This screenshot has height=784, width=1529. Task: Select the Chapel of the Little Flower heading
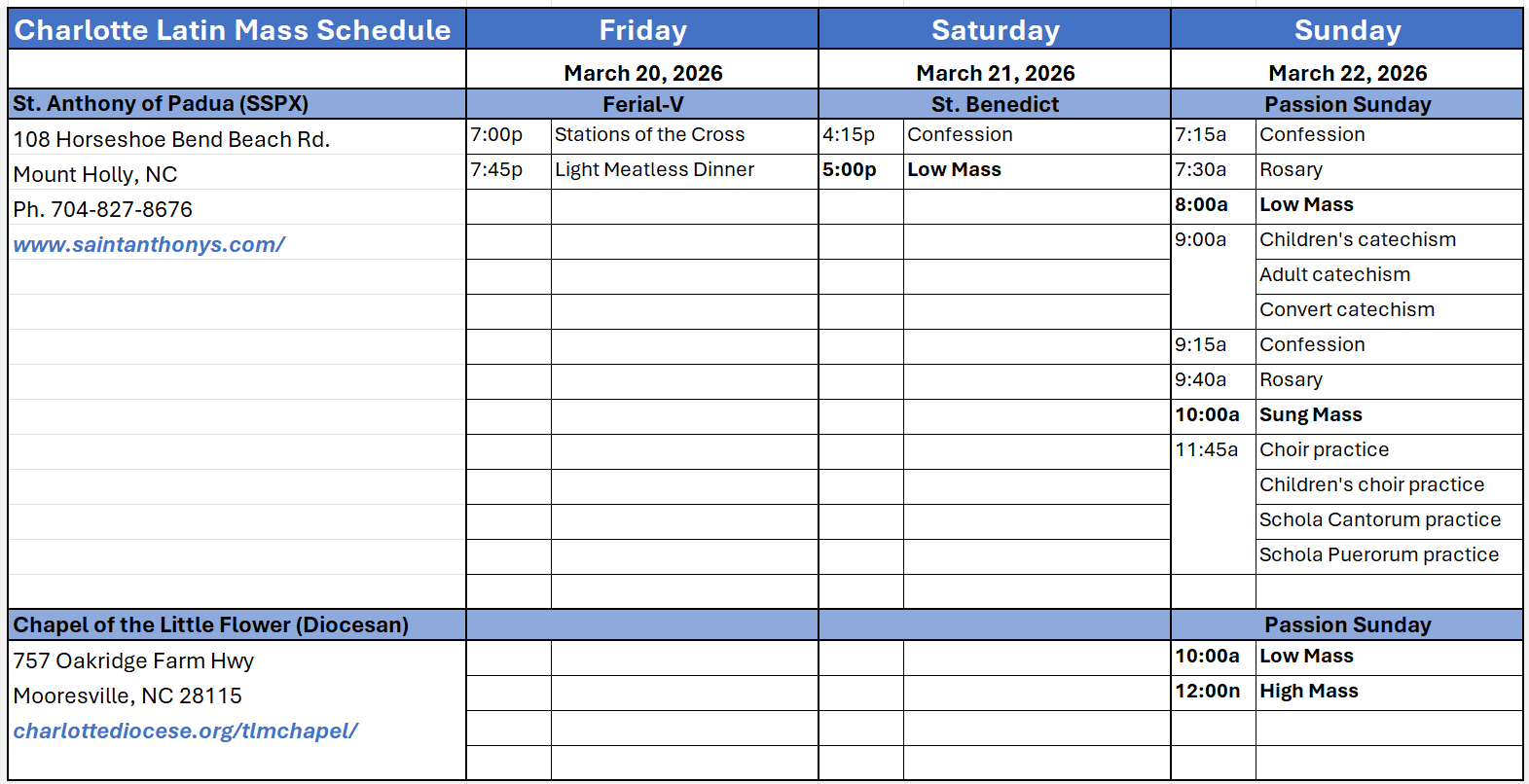[x=211, y=624]
